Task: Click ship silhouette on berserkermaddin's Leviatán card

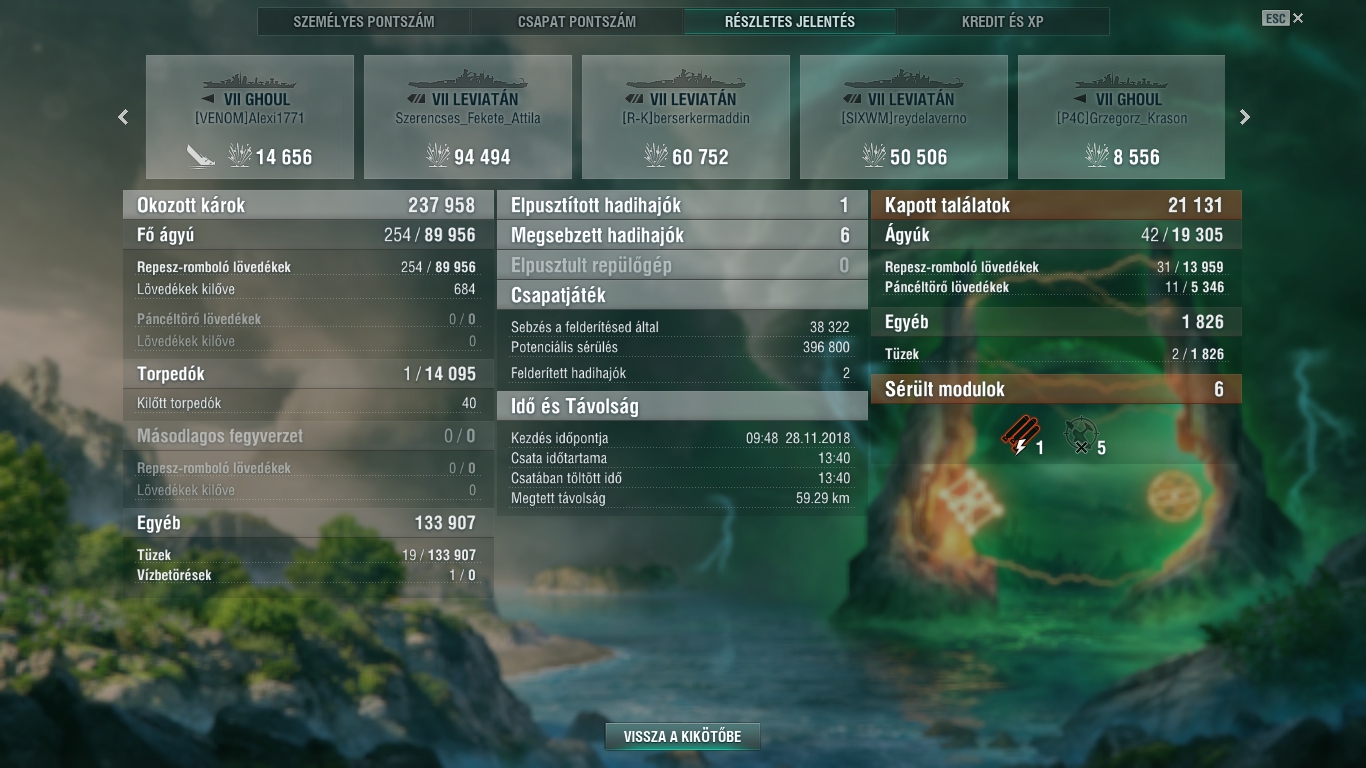Action: pos(686,79)
